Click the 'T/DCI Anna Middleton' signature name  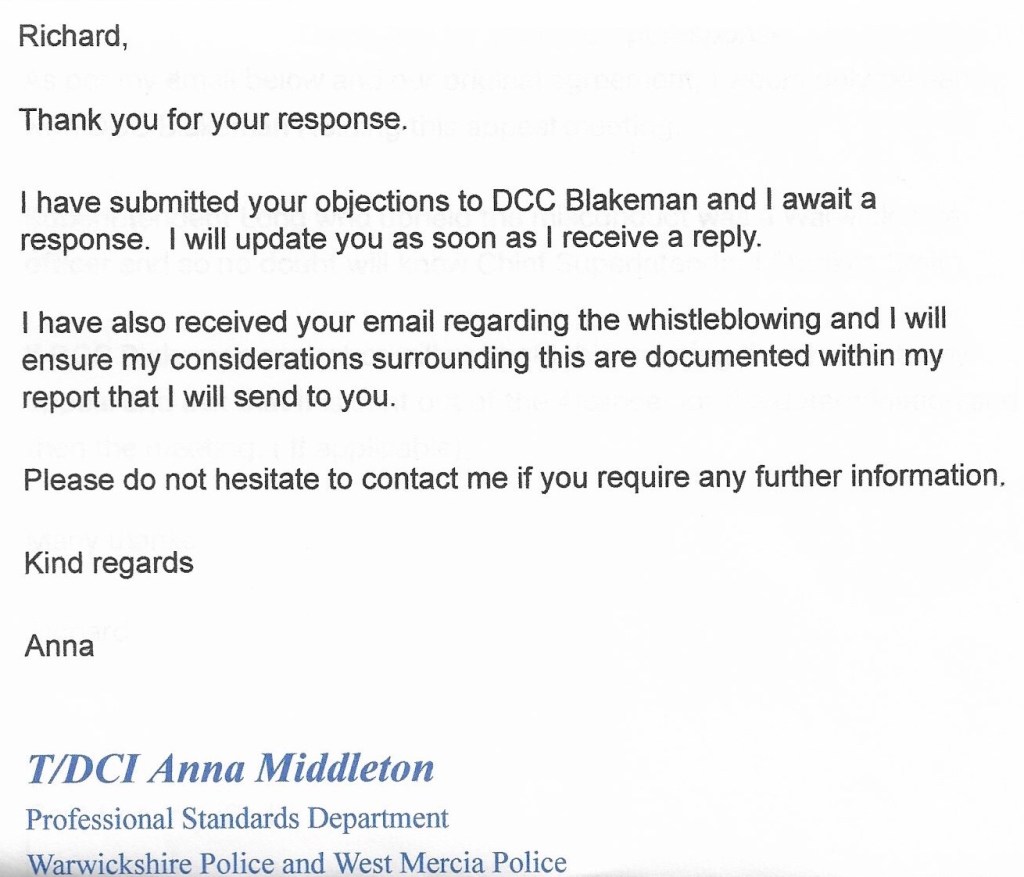(230, 768)
